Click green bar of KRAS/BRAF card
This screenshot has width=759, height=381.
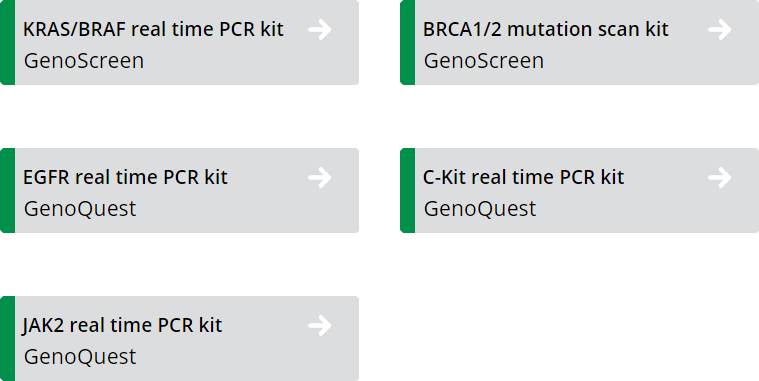[7, 42]
